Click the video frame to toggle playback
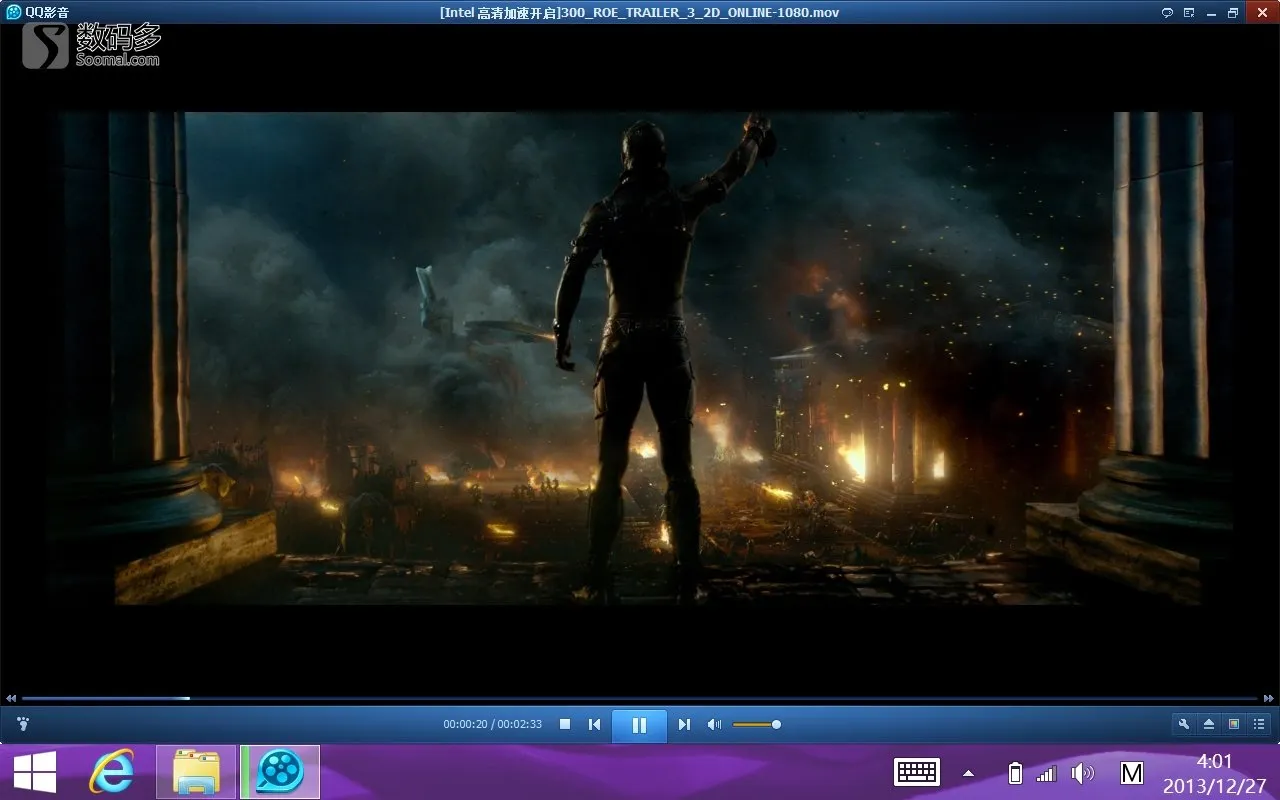 [x=640, y=358]
